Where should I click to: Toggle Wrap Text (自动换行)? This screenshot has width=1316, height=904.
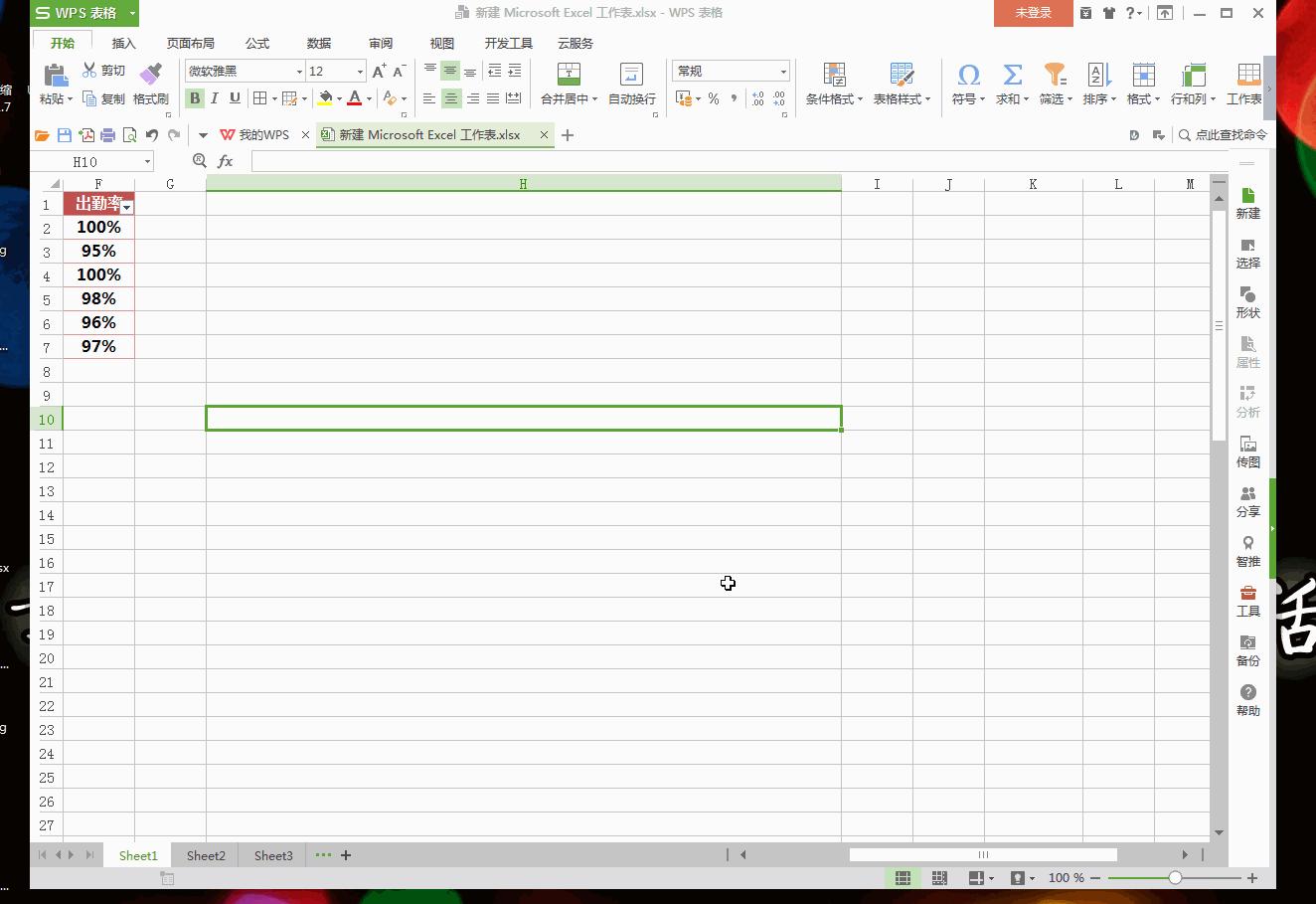coord(631,84)
